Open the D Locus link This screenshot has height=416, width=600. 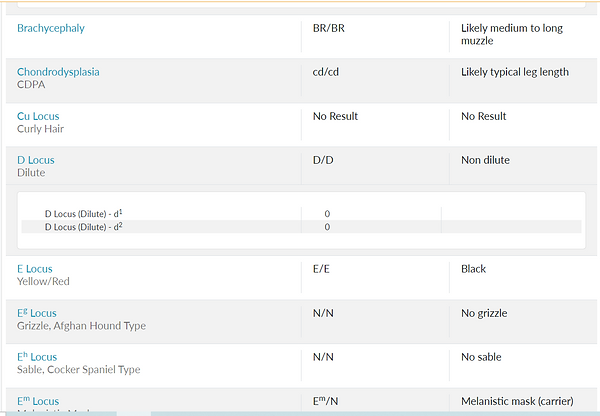35,160
